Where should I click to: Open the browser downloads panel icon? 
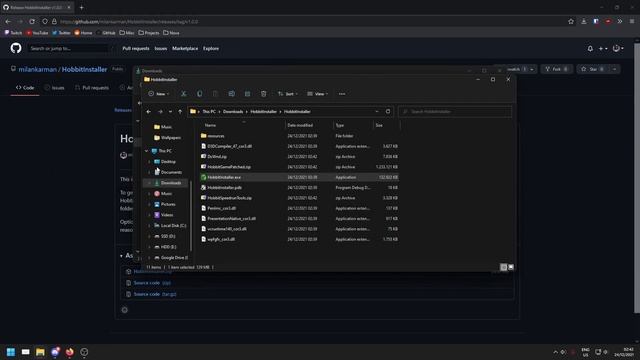[584, 21]
